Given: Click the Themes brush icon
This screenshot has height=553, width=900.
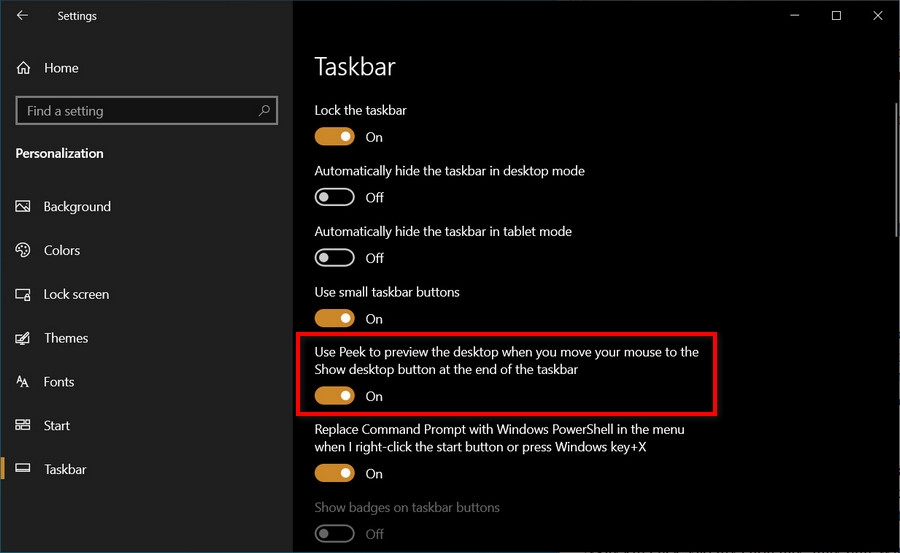Looking at the screenshot, I should 23,338.
